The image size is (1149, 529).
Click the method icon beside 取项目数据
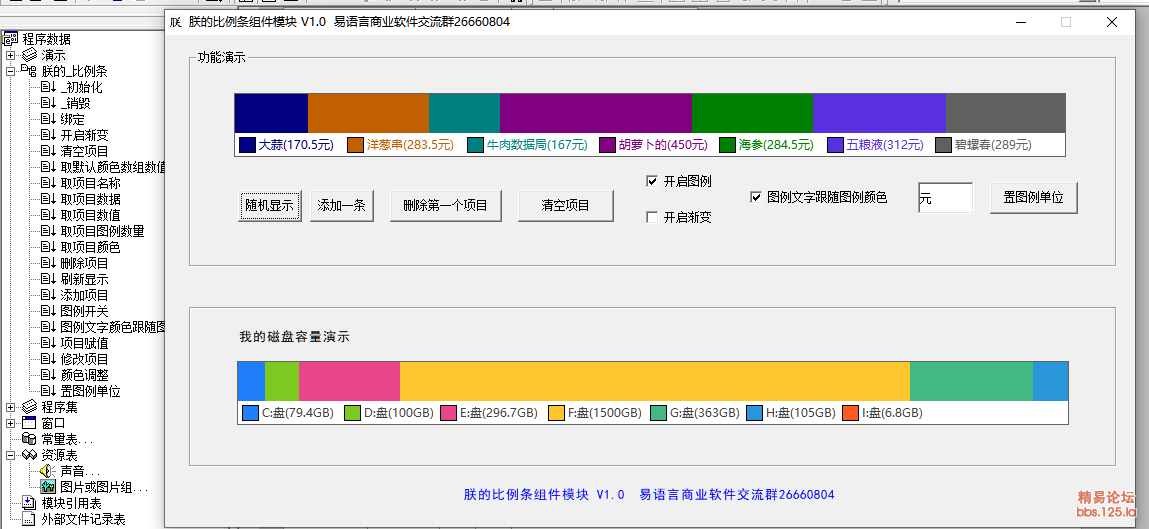(x=48, y=199)
